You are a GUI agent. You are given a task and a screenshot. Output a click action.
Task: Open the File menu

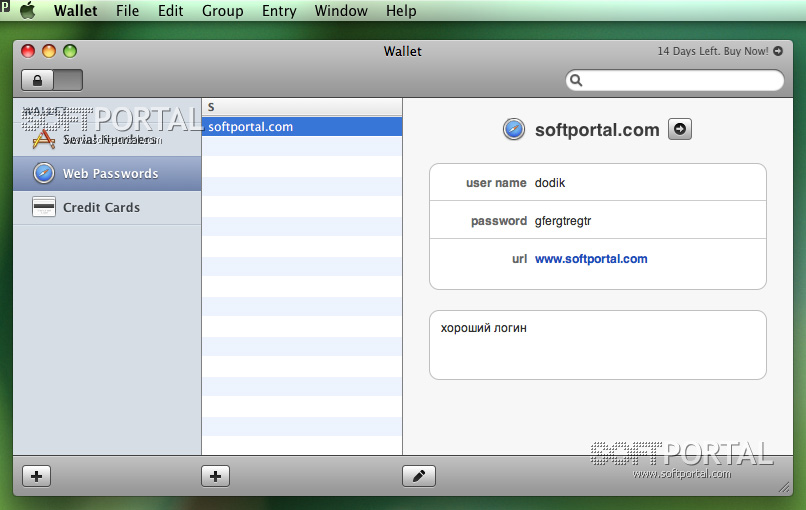127,11
